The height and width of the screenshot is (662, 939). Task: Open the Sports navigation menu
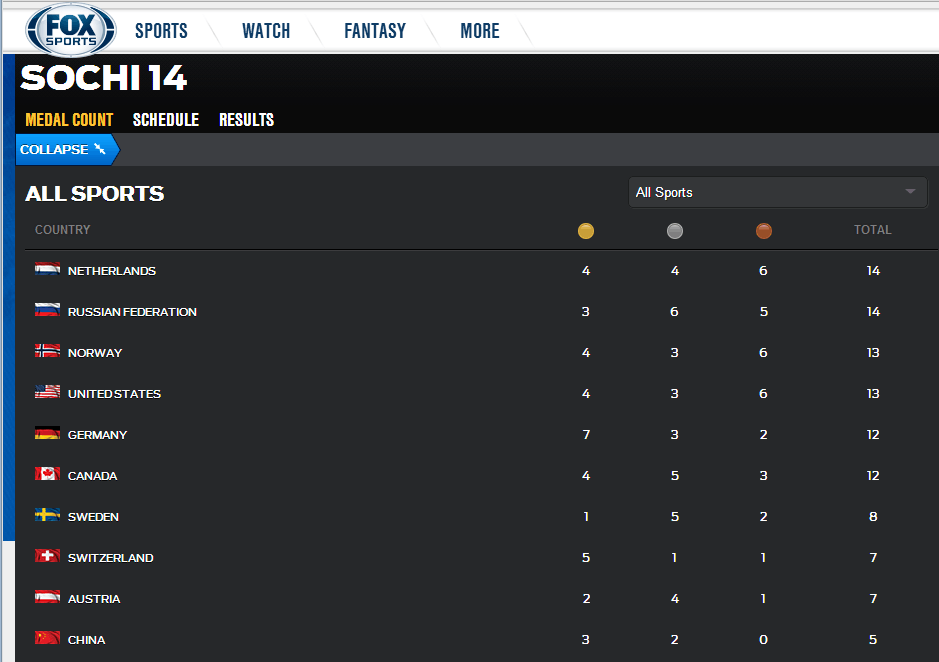tap(161, 31)
